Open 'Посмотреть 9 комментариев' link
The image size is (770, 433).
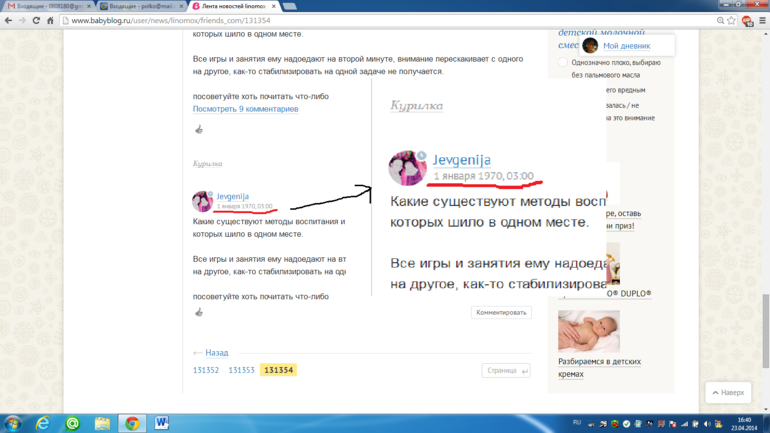246,109
